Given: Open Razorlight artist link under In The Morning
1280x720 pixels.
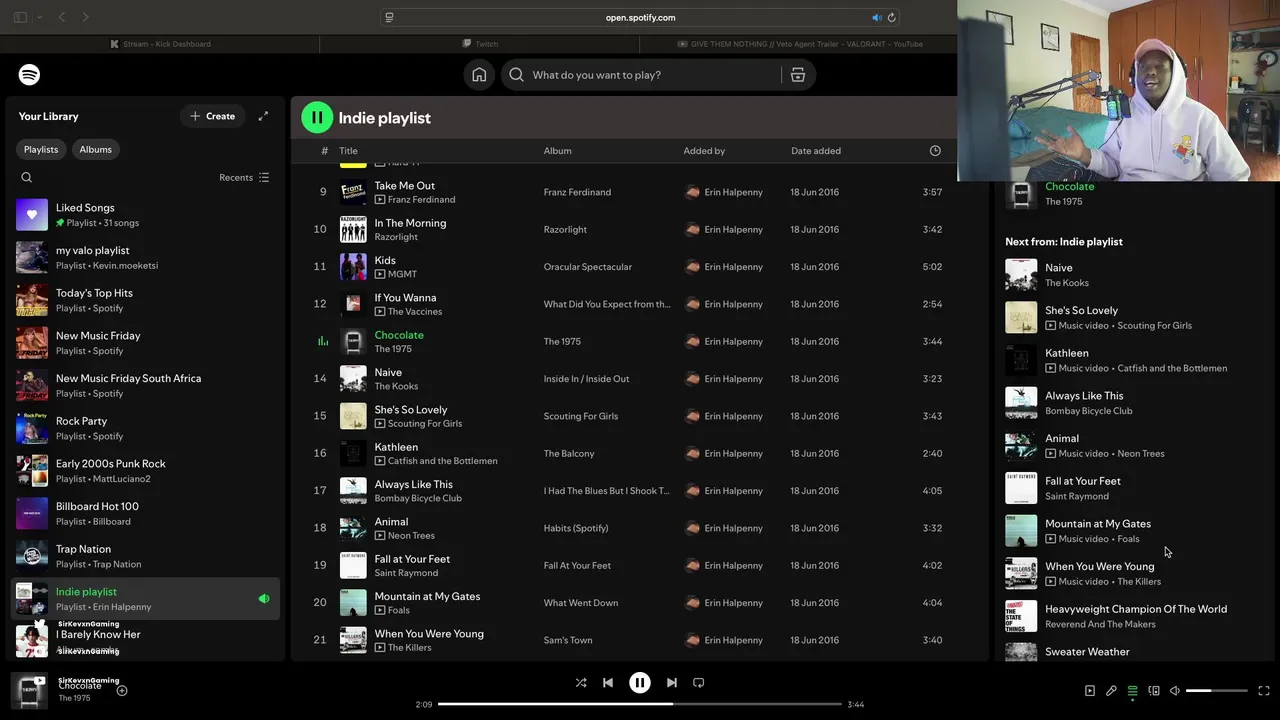Looking at the screenshot, I should tap(396, 237).
